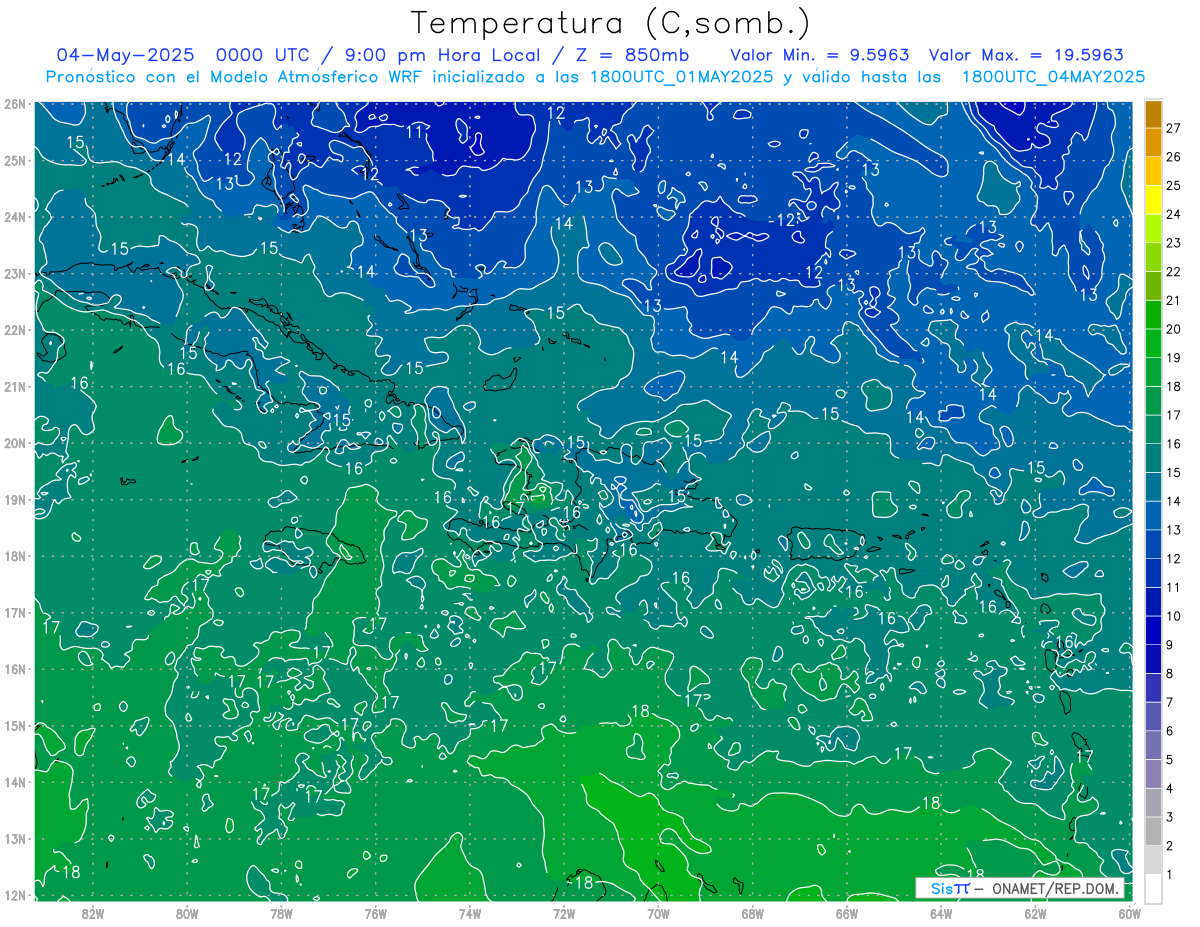The image size is (1200, 927).
Task: Click the longitude axis label '74W'
Action: pyautogui.click(x=470, y=912)
